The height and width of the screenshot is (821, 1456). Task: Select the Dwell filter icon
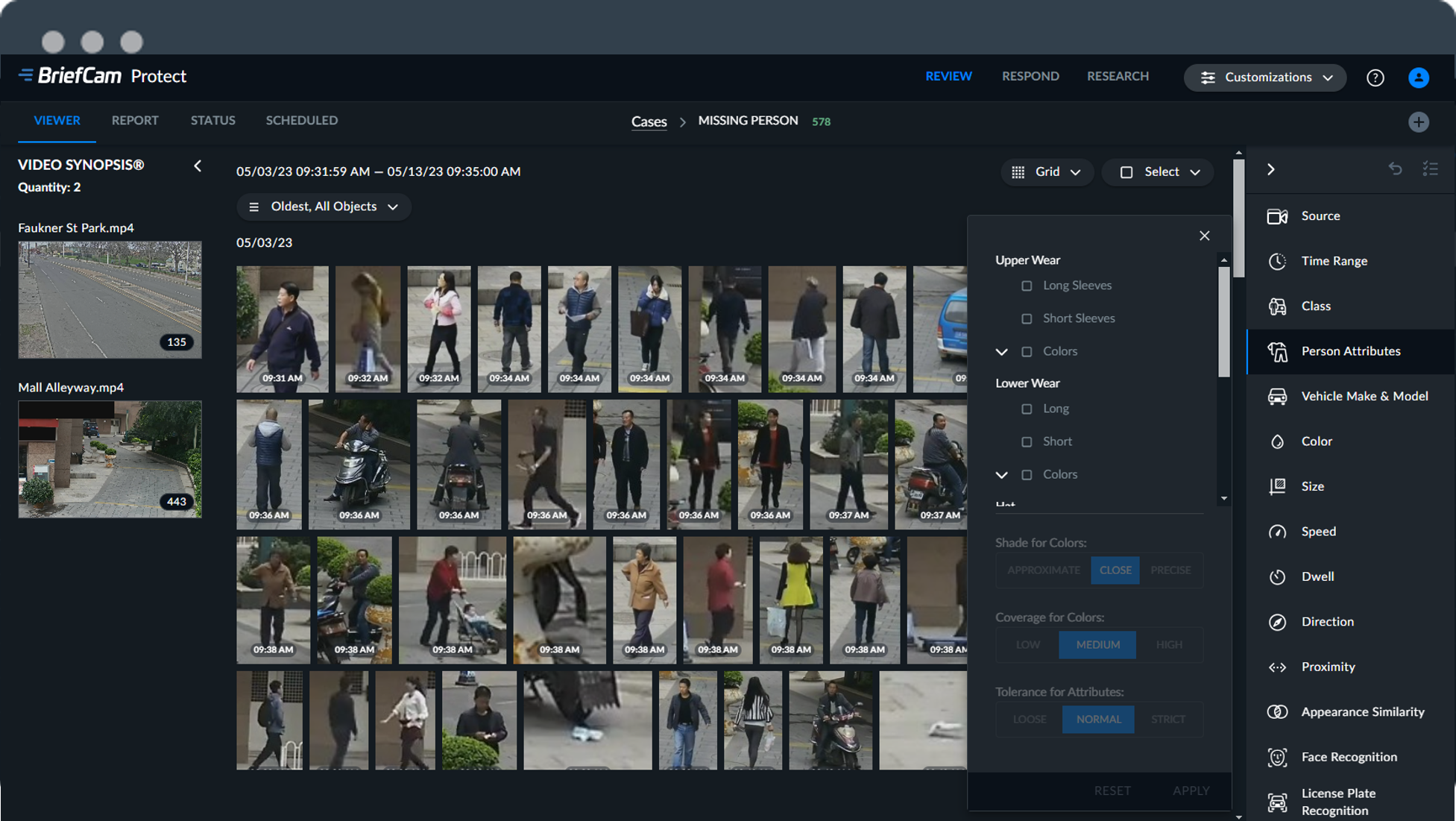(1277, 576)
